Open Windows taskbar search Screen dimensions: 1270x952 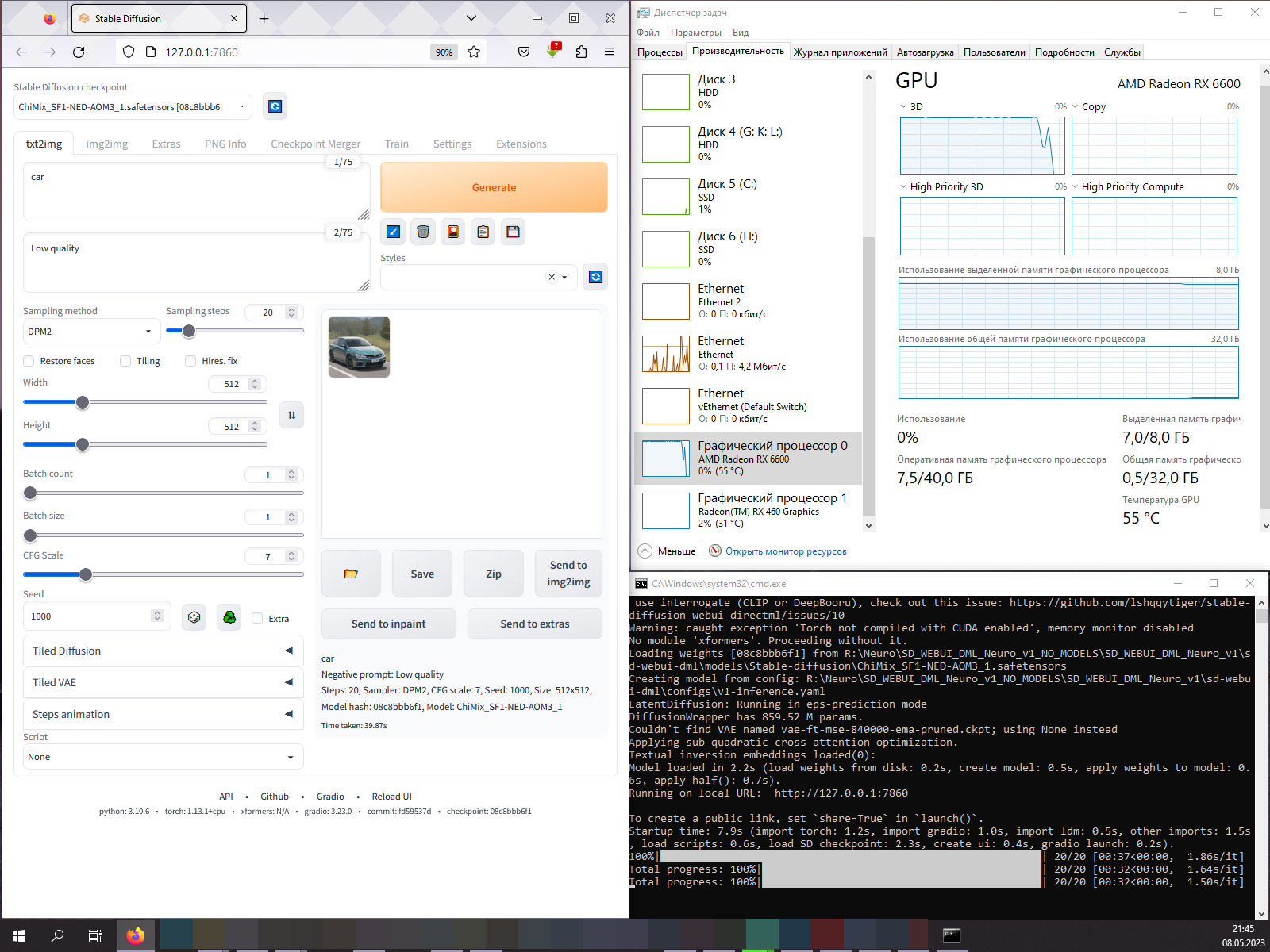coord(57,936)
